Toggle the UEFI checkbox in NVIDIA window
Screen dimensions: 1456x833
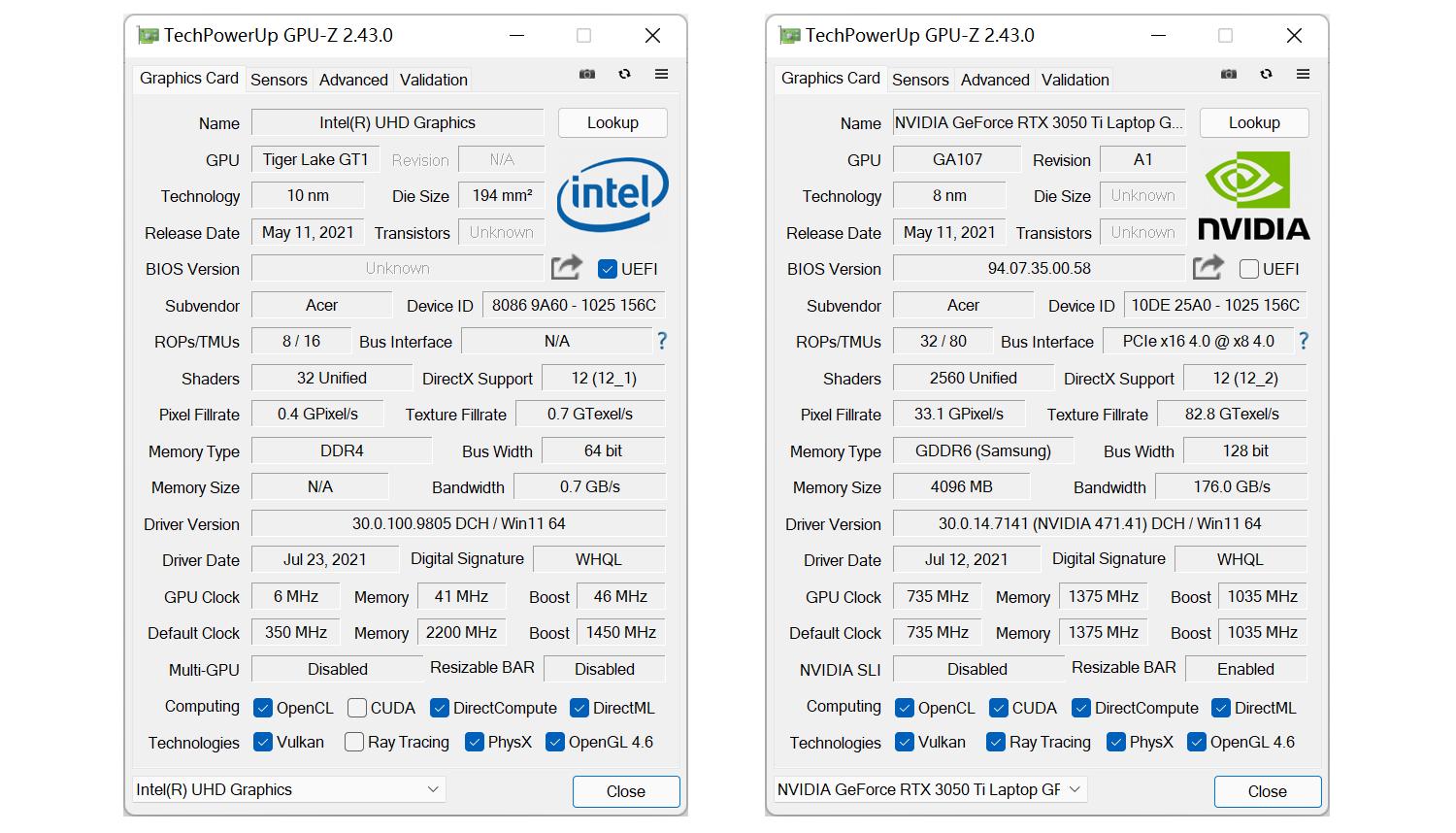(1249, 269)
